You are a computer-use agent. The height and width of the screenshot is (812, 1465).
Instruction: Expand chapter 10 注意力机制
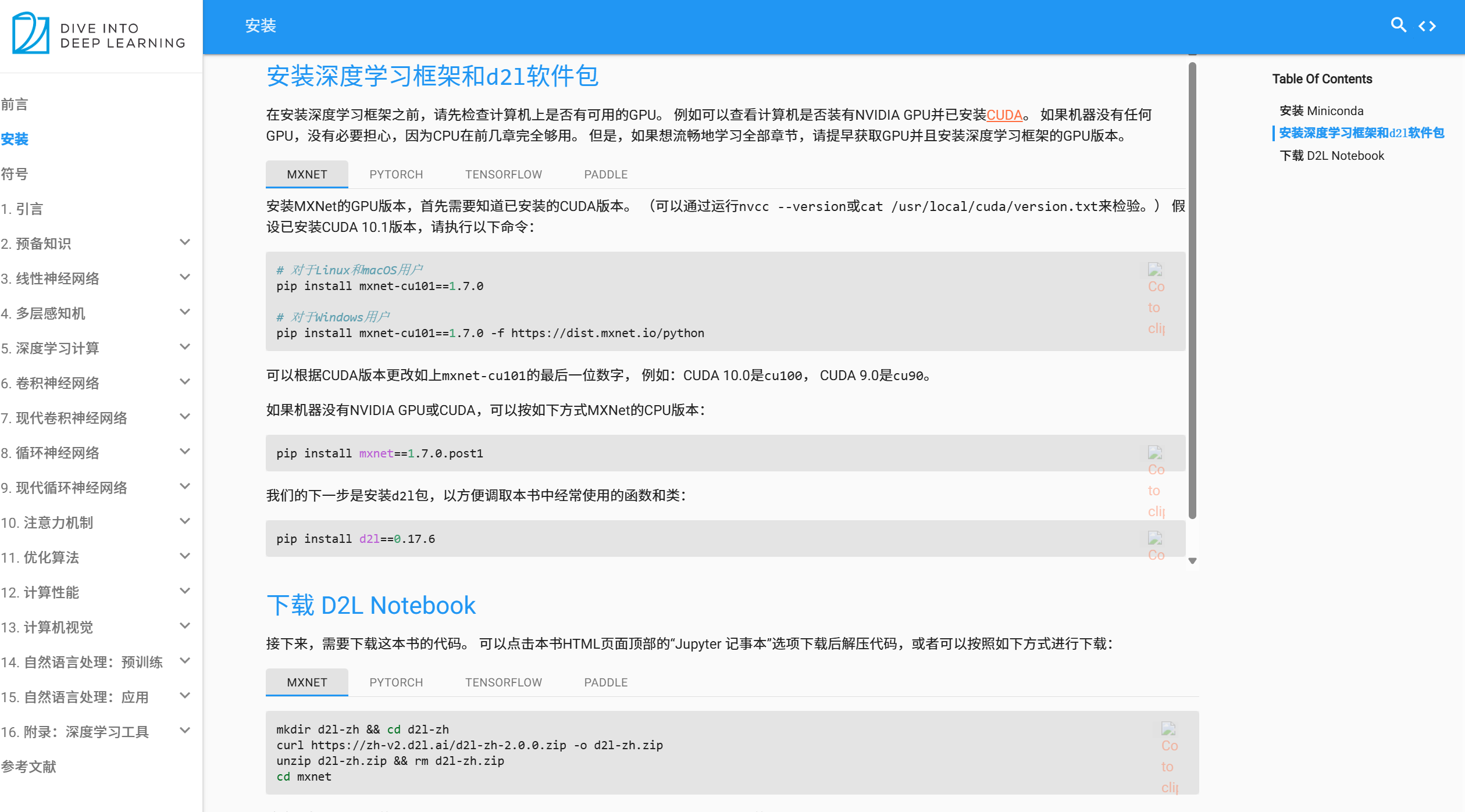pyautogui.click(x=184, y=521)
